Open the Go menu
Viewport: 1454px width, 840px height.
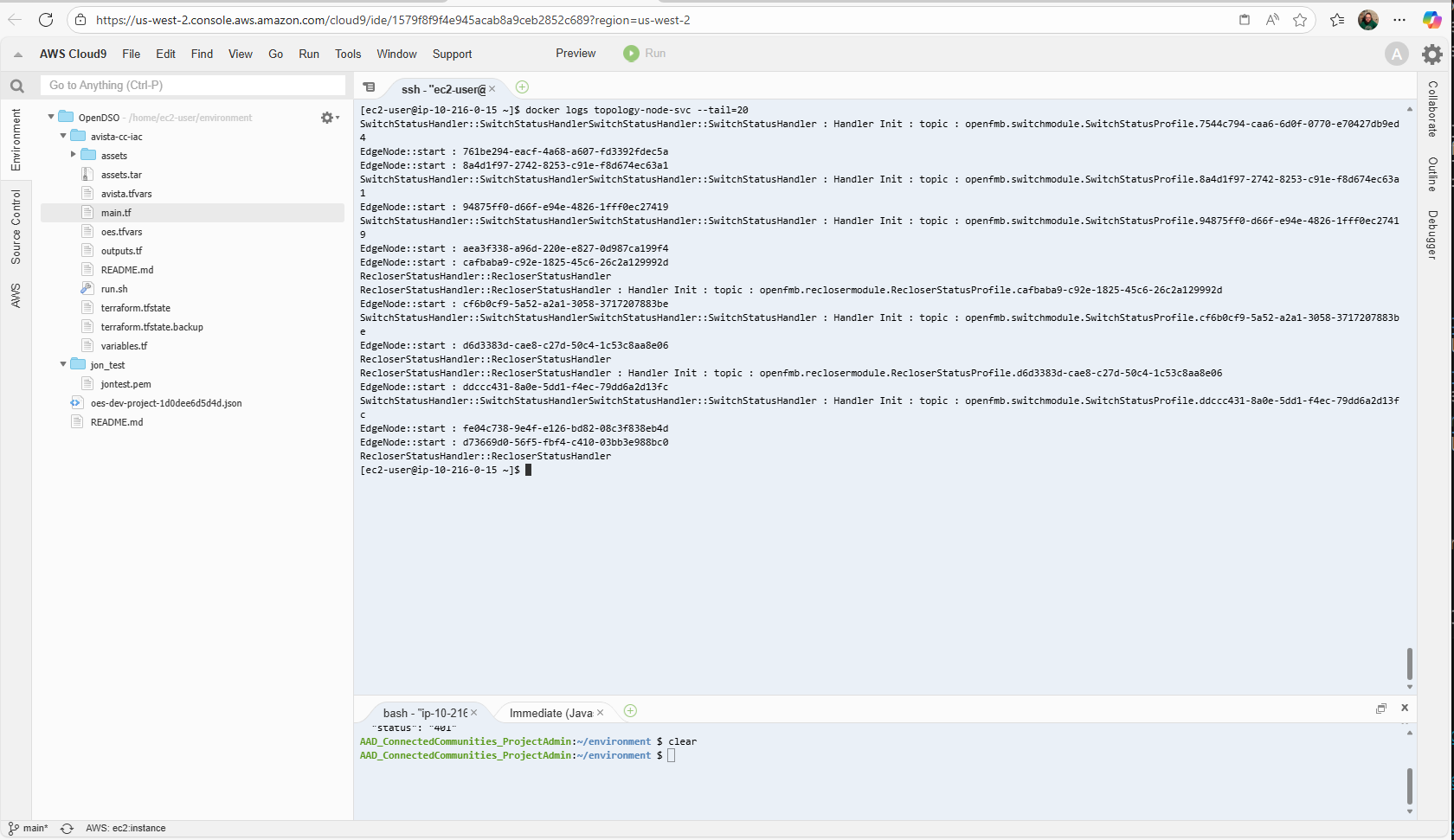click(x=276, y=54)
